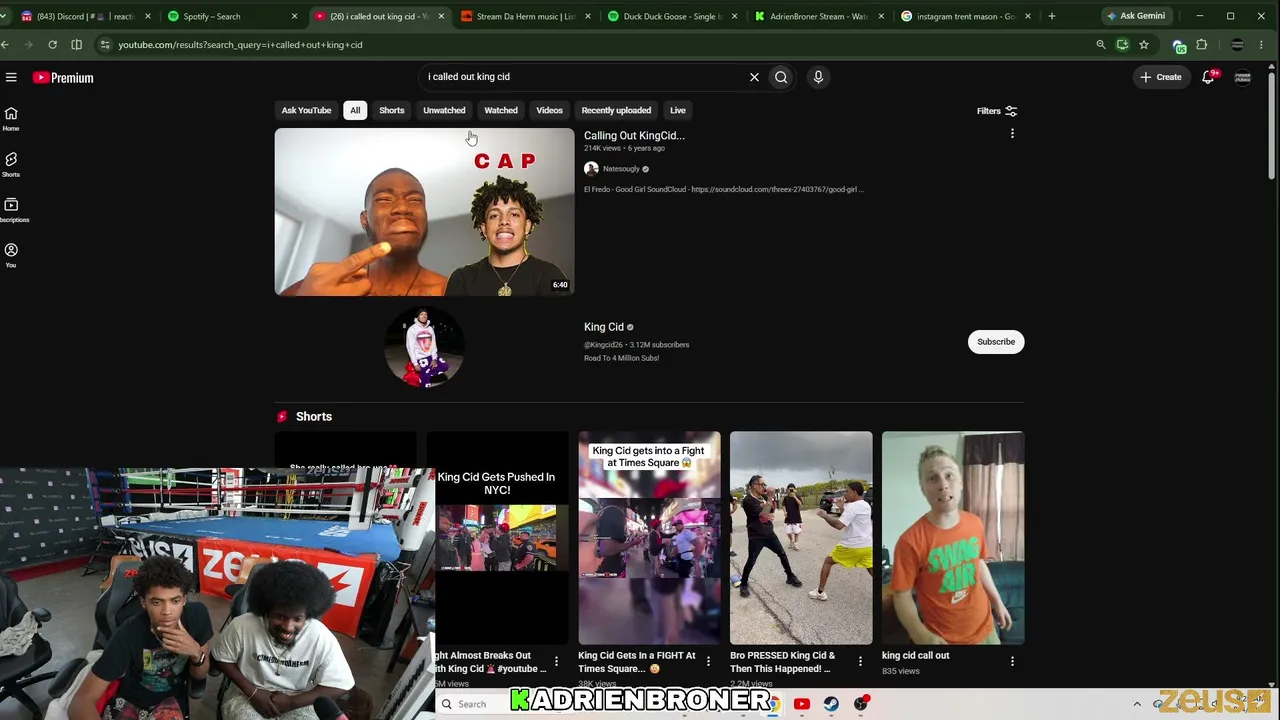Select the Videos filter chip
The image size is (1280, 720).
tap(549, 110)
